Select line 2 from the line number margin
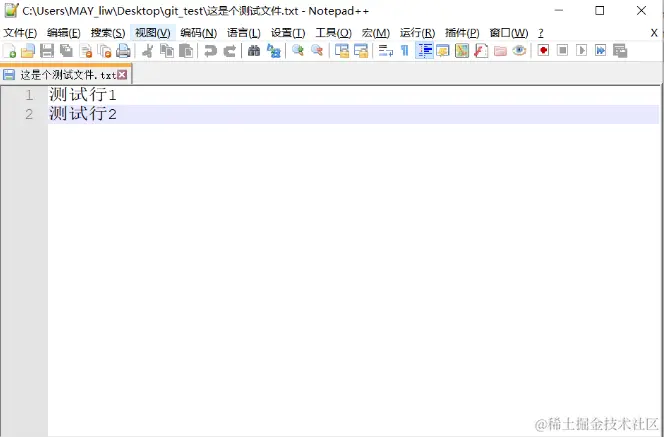The height and width of the screenshot is (437, 664). click(x=29, y=114)
